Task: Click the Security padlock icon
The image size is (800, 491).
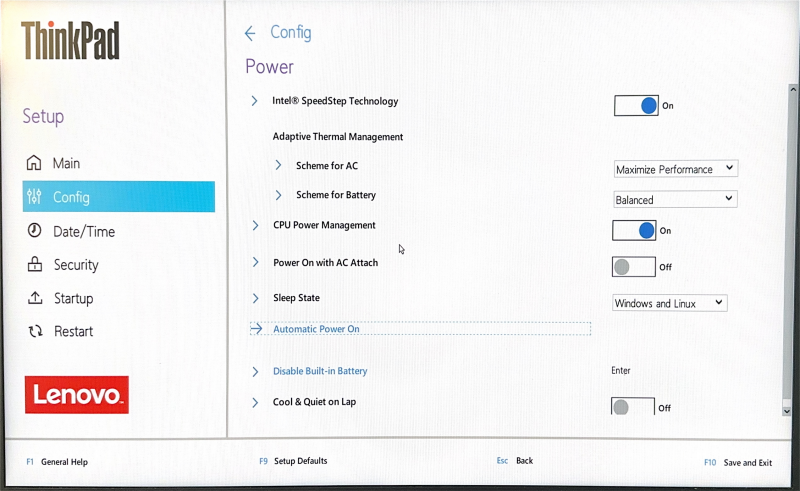Action: coord(35,264)
